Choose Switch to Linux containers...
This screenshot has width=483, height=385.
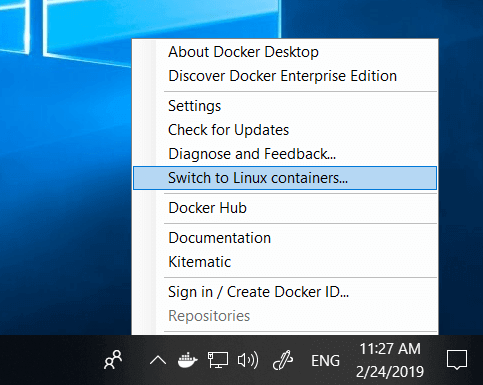pos(285,178)
